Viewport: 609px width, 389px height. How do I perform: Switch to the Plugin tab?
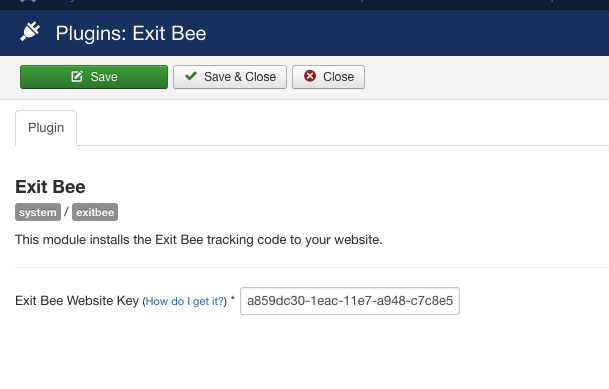tap(46, 128)
